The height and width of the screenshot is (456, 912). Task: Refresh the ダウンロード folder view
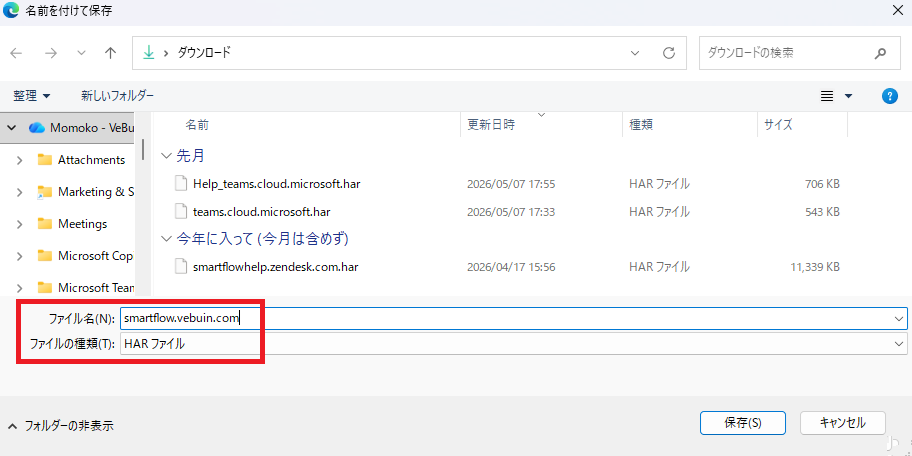coord(669,53)
